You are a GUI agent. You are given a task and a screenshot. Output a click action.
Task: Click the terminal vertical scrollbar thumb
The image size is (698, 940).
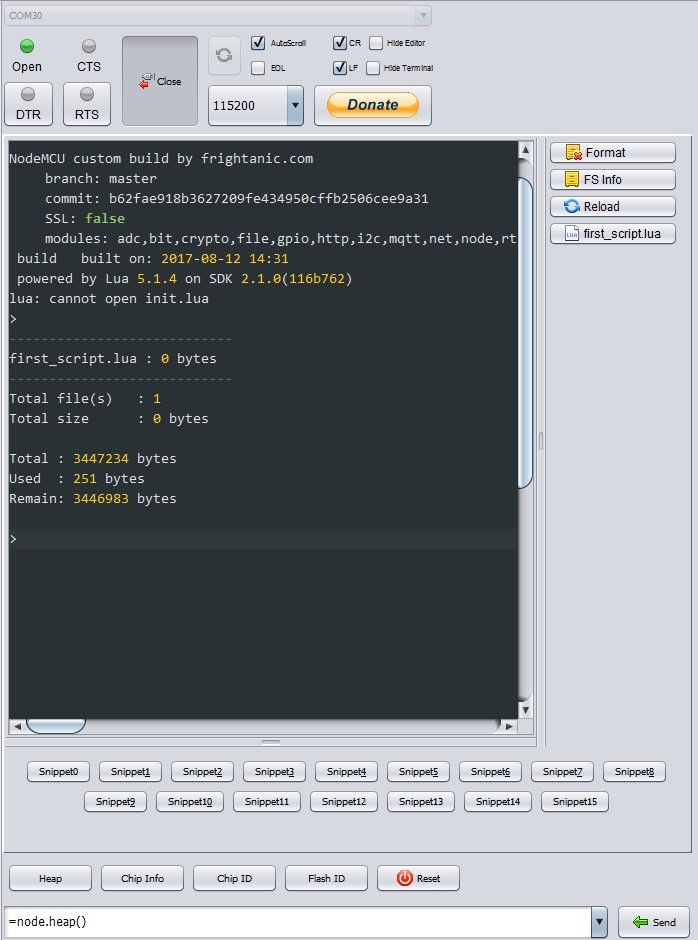525,330
